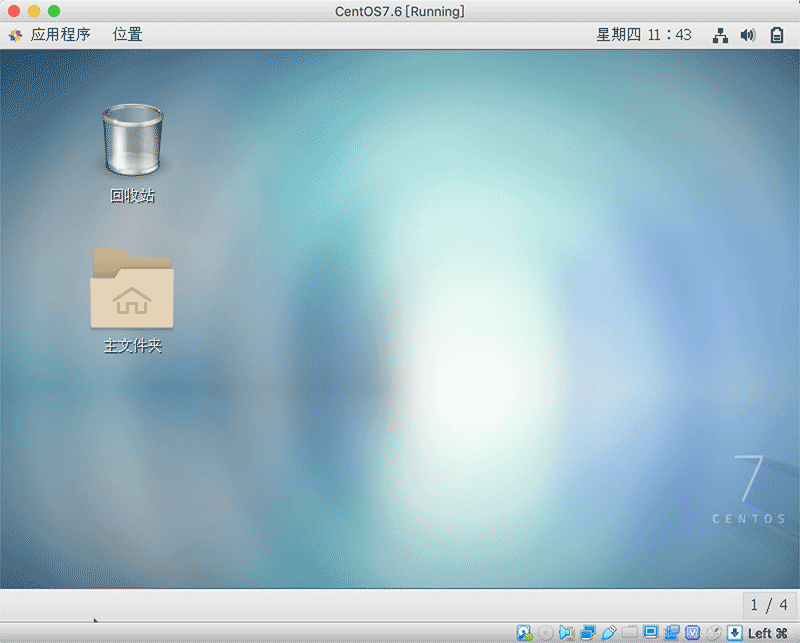Click the shared folders icon in status bar
Image resolution: width=800 pixels, height=643 pixels.
point(630,632)
